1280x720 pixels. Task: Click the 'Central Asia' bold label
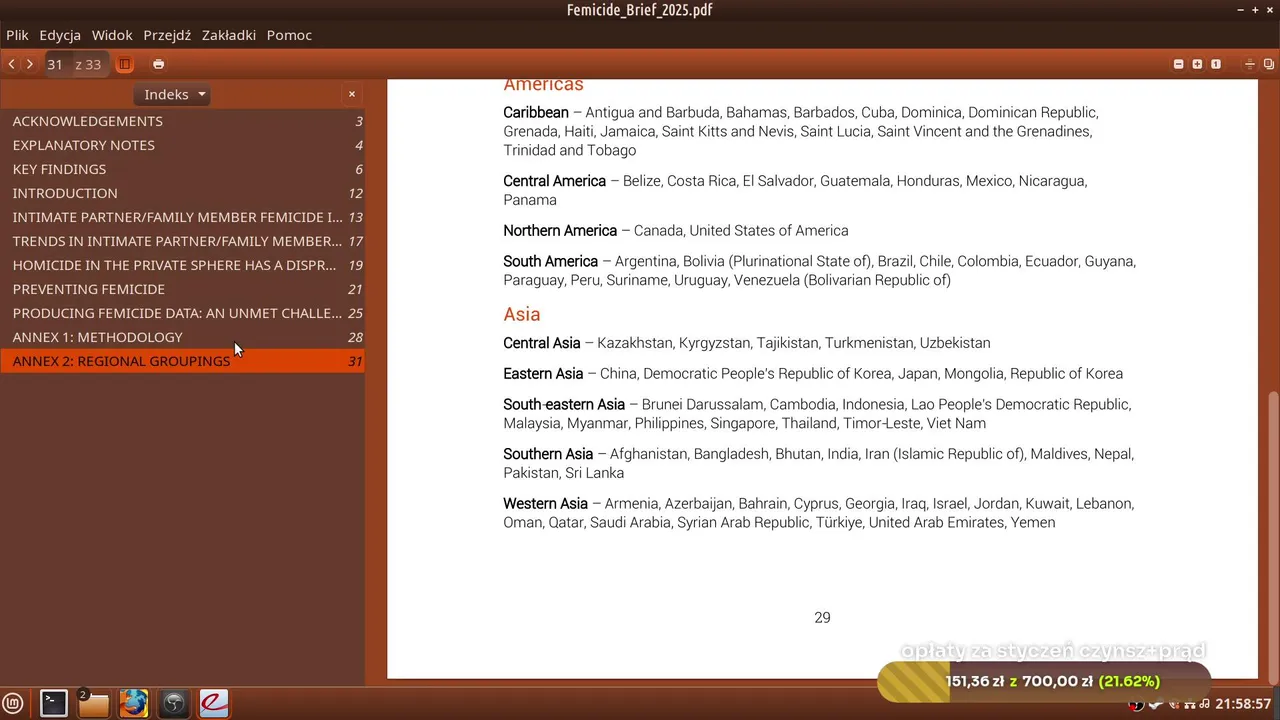(x=541, y=343)
